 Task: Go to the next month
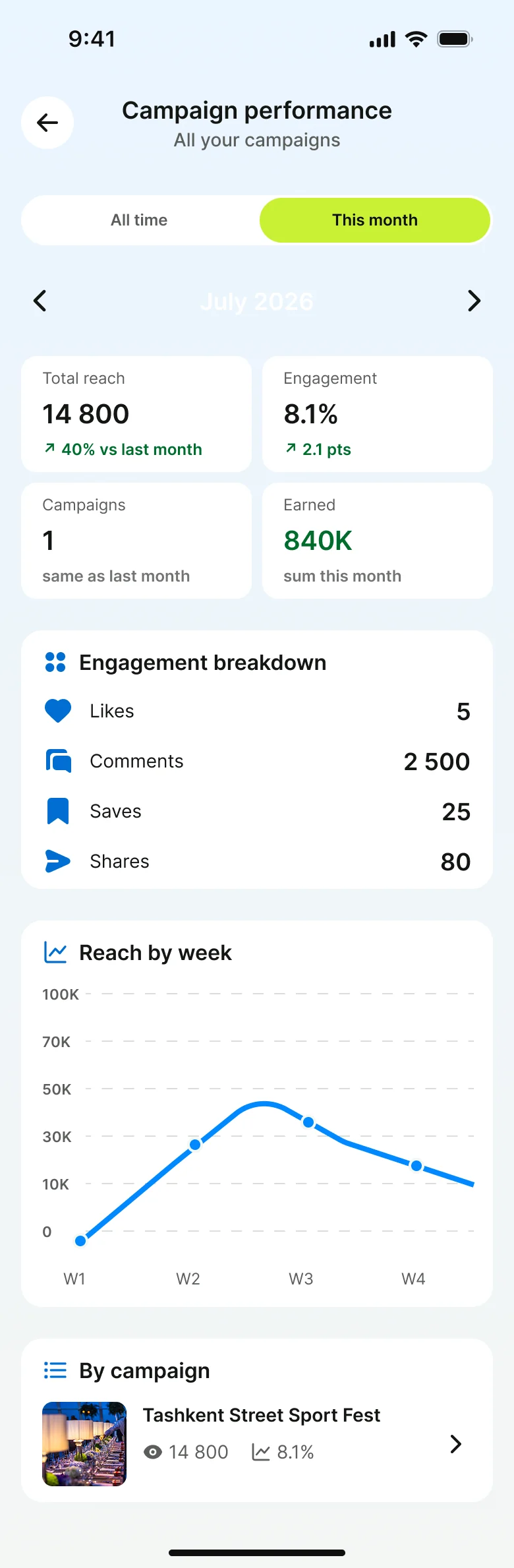[474, 301]
